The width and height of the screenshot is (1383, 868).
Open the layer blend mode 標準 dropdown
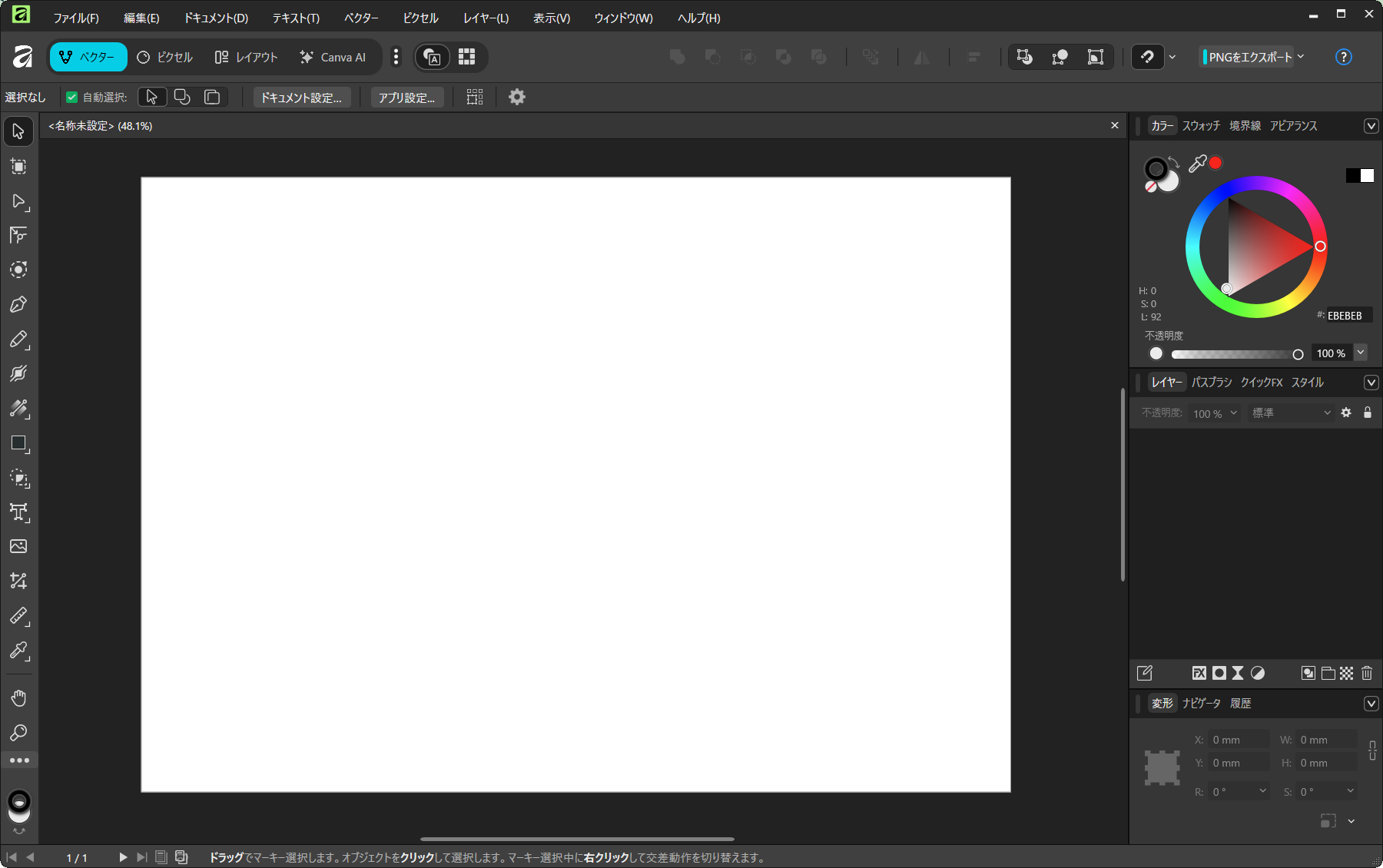click(x=1292, y=413)
